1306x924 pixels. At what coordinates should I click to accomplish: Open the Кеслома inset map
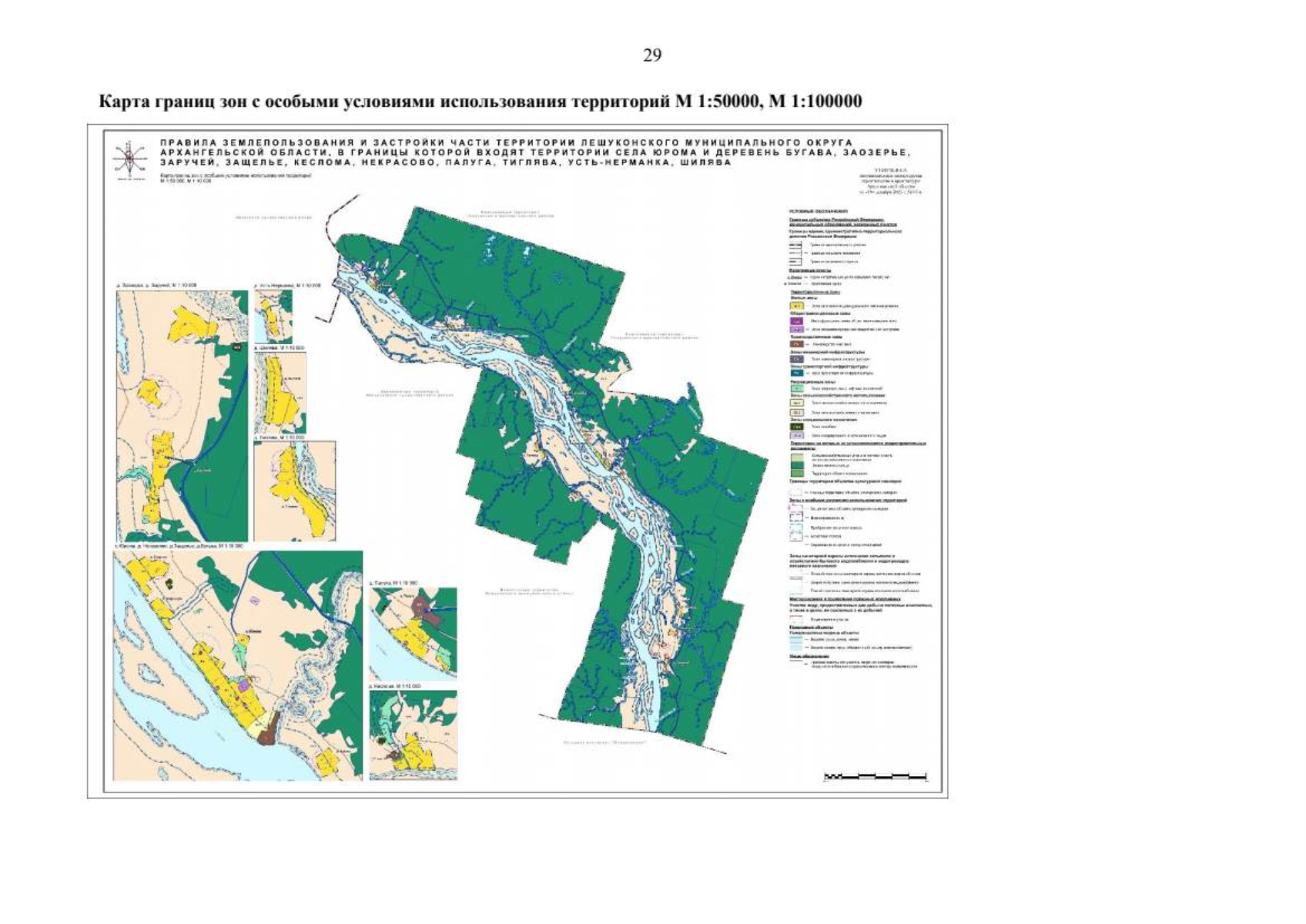pos(413,735)
